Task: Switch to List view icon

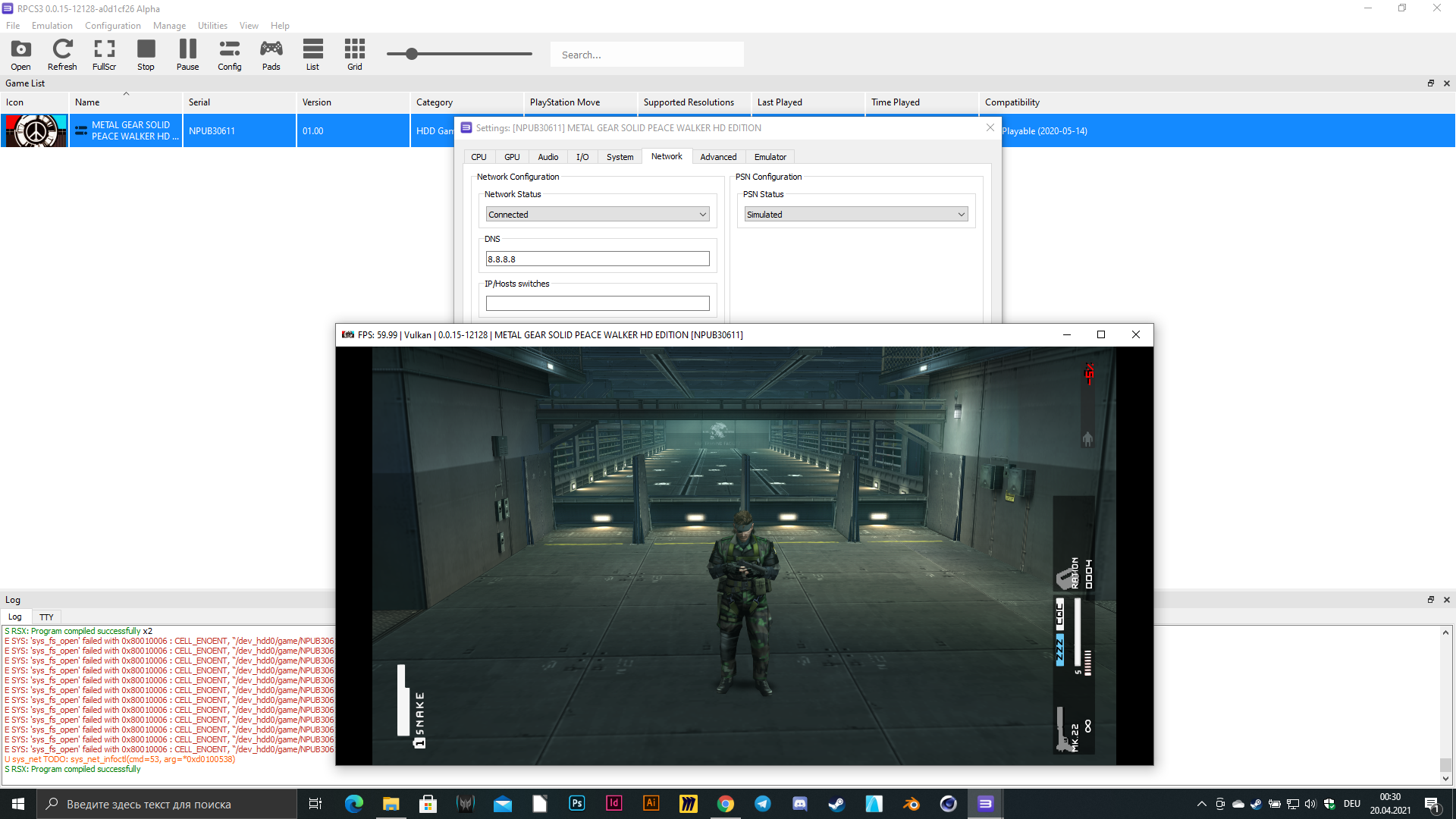Action: click(312, 55)
